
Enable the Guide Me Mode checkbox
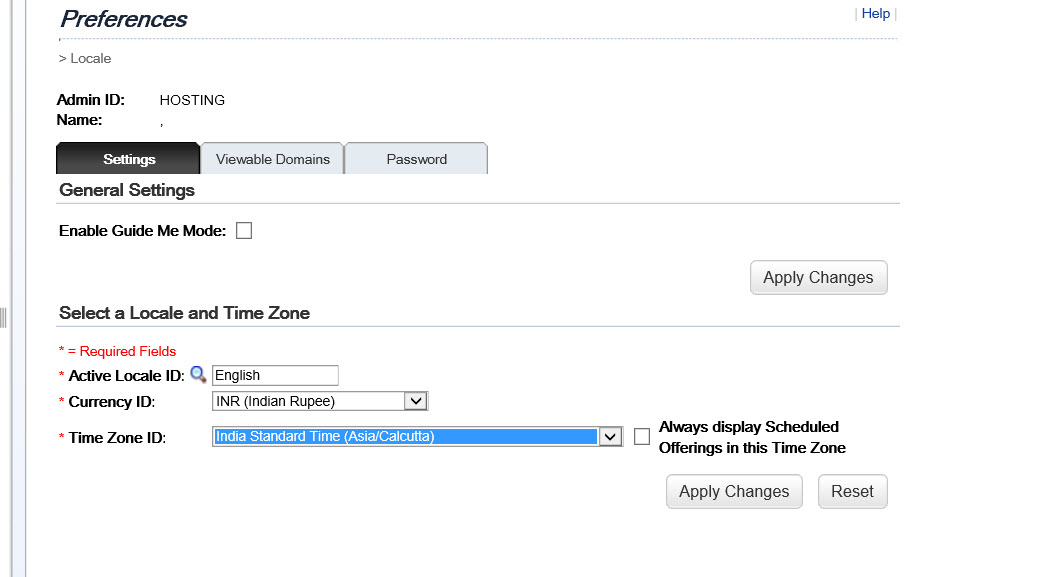click(x=244, y=231)
